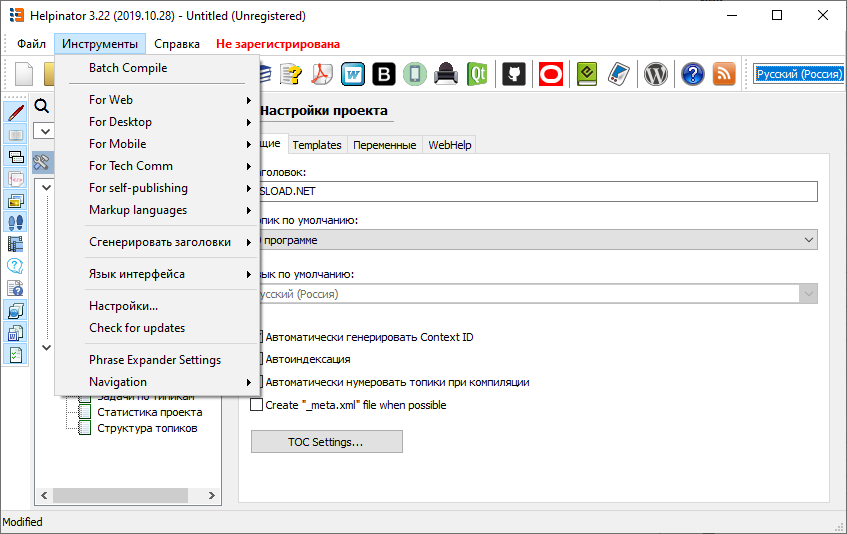This screenshot has height=534, width=847.
Task: Click the printer icon in toolbar
Action: click(x=447, y=74)
